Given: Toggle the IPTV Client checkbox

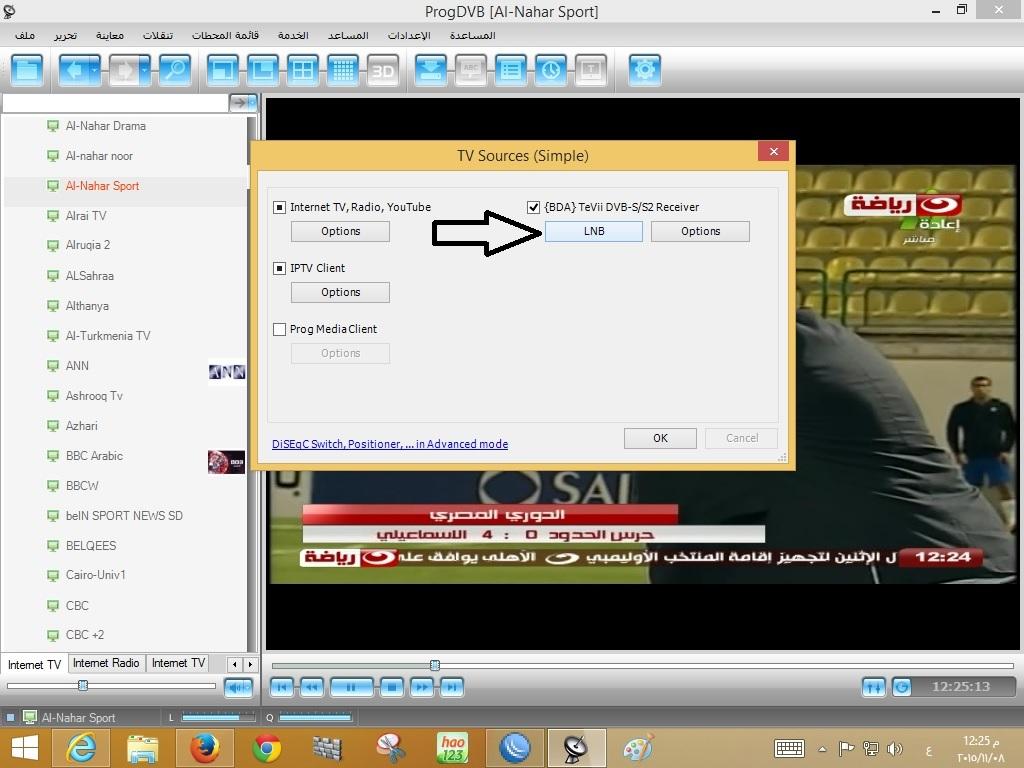Looking at the screenshot, I should [x=280, y=268].
